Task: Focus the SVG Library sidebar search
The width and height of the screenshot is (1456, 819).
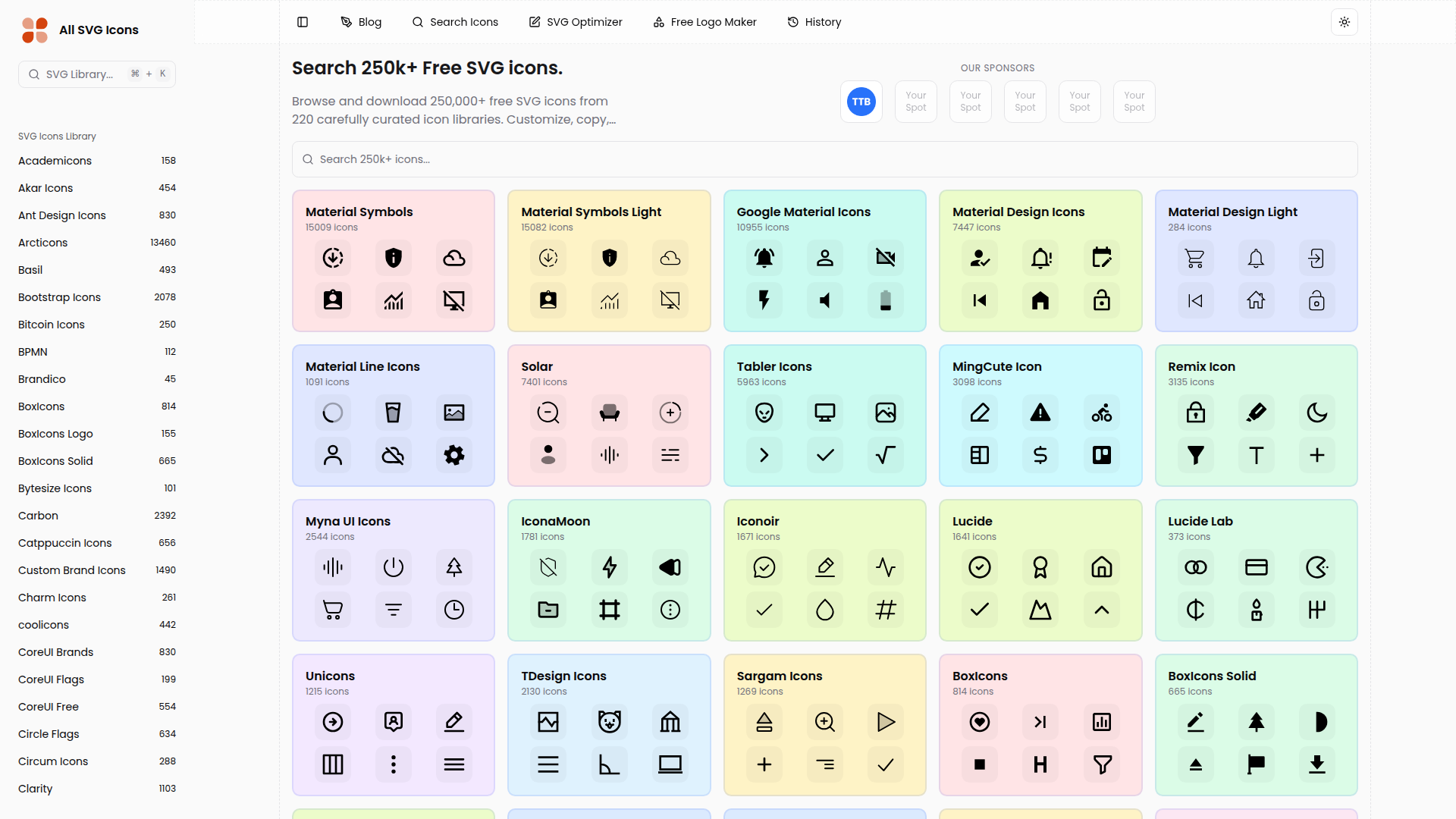Action: 97,74
